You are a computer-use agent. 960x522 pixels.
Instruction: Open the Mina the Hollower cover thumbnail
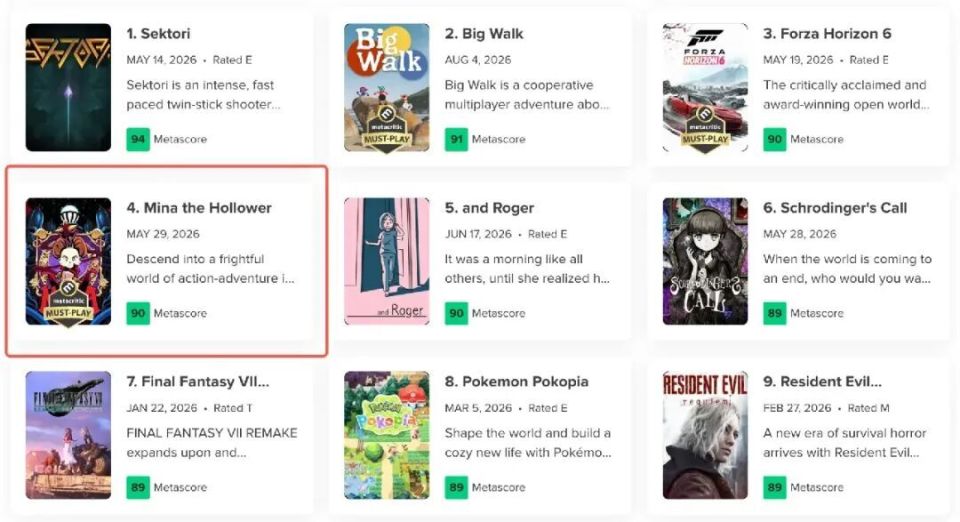point(68,261)
